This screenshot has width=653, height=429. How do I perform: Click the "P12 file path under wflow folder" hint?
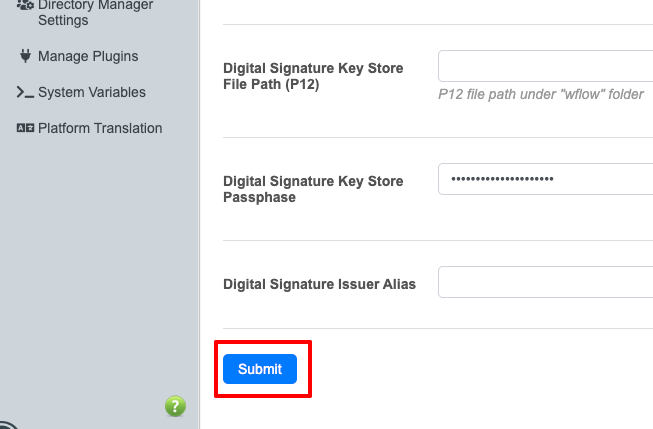tap(541, 95)
